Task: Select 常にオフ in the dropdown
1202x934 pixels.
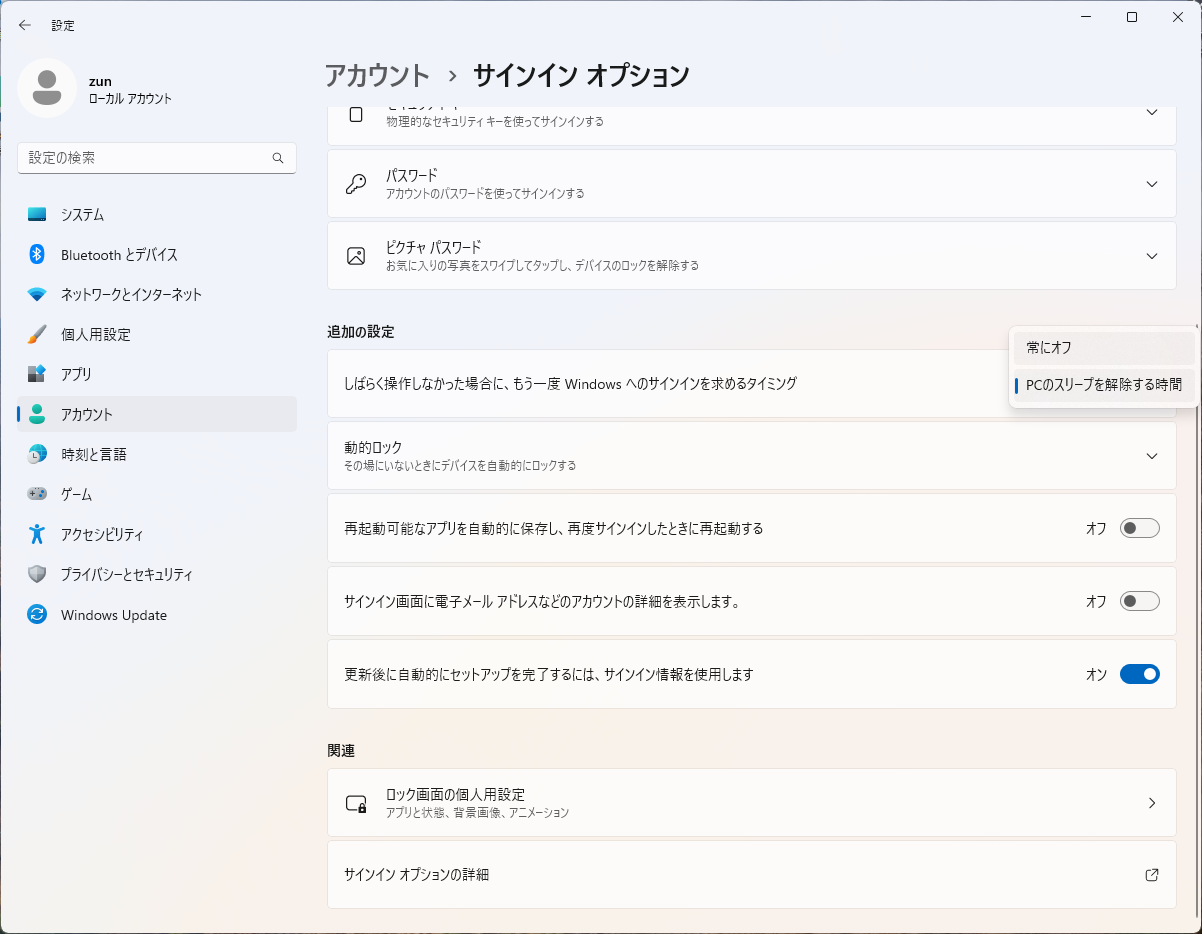Action: pos(1104,348)
